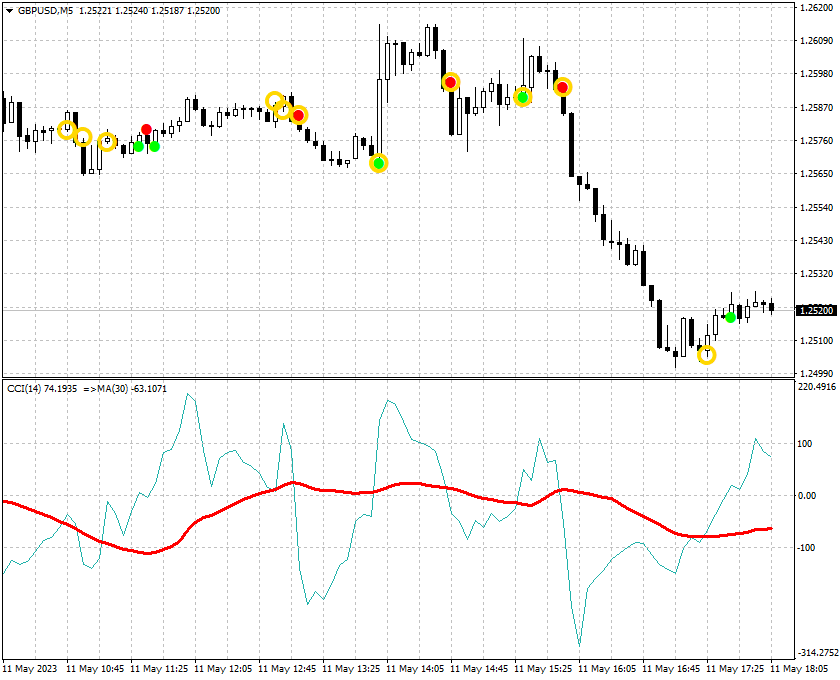Image resolution: width=840 pixels, height=680 pixels.
Task: Click the 11 May 14:45 time label
Action: click(479, 669)
